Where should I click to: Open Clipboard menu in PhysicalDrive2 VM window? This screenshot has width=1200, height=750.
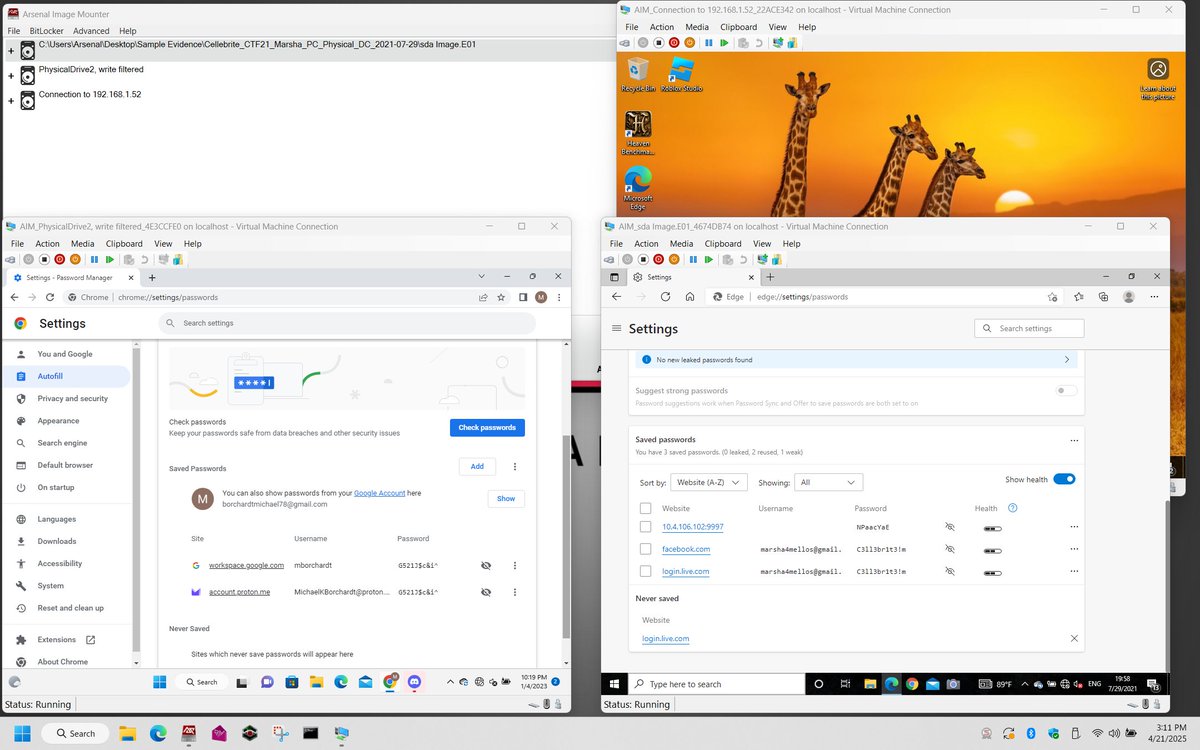pos(124,243)
